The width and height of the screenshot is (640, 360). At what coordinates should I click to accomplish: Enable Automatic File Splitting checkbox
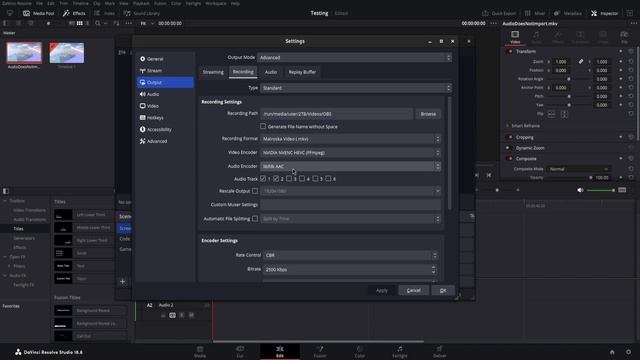[255, 219]
